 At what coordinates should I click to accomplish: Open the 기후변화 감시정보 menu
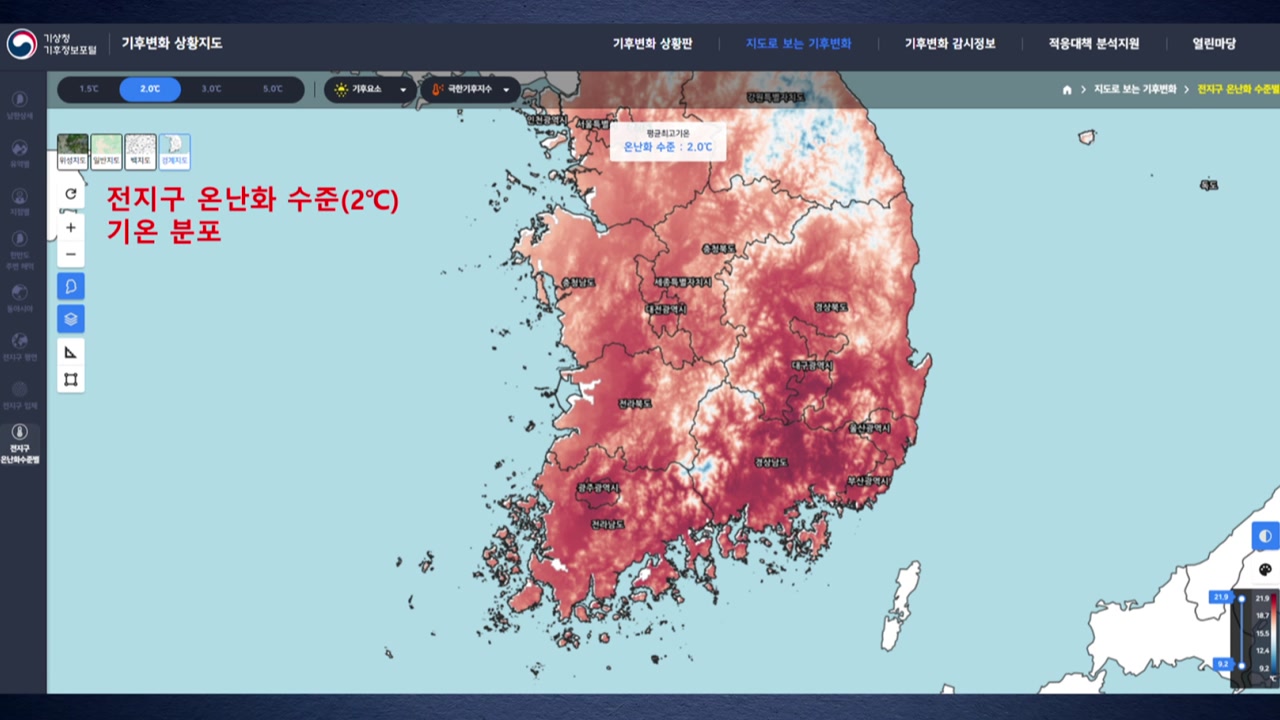coord(949,44)
